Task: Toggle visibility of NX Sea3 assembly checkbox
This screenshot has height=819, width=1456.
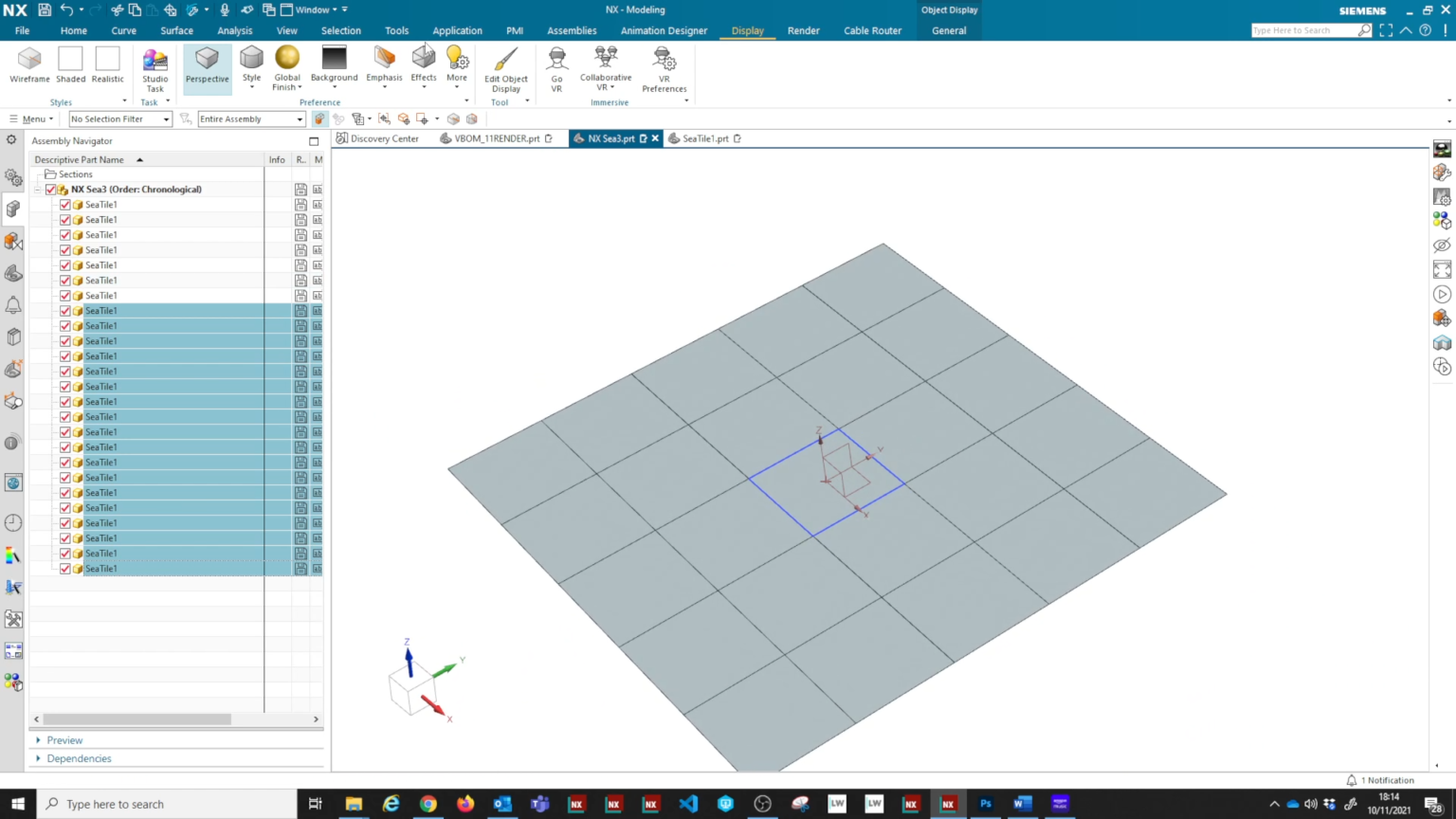Action: [x=50, y=189]
